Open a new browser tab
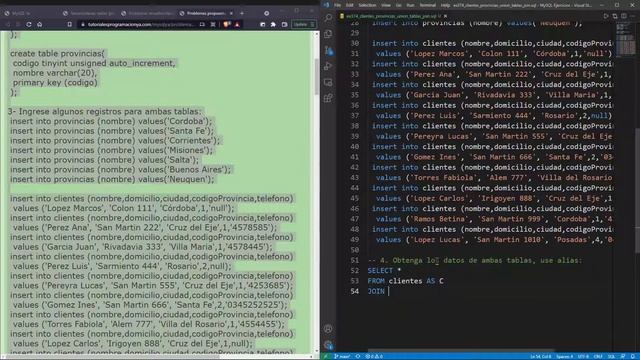This screenshot has height=360, width=640. [242, 13]
